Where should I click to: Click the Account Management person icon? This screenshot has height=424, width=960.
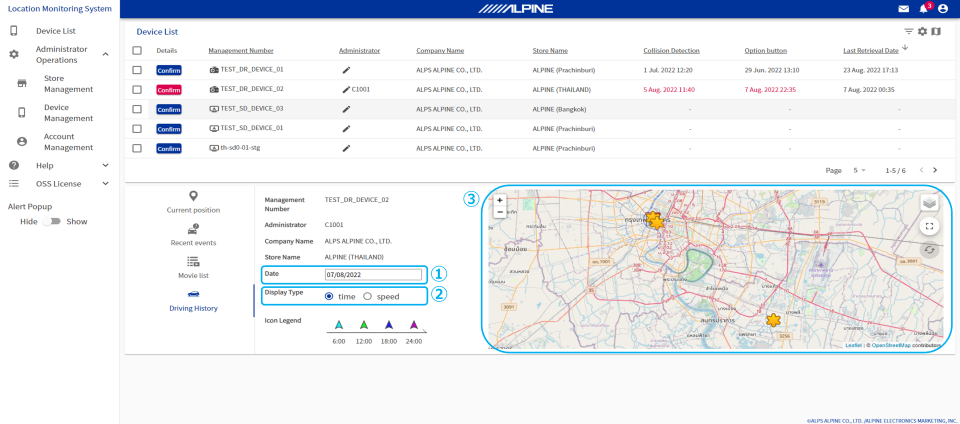pyautogui.click(x=21, y=142)
